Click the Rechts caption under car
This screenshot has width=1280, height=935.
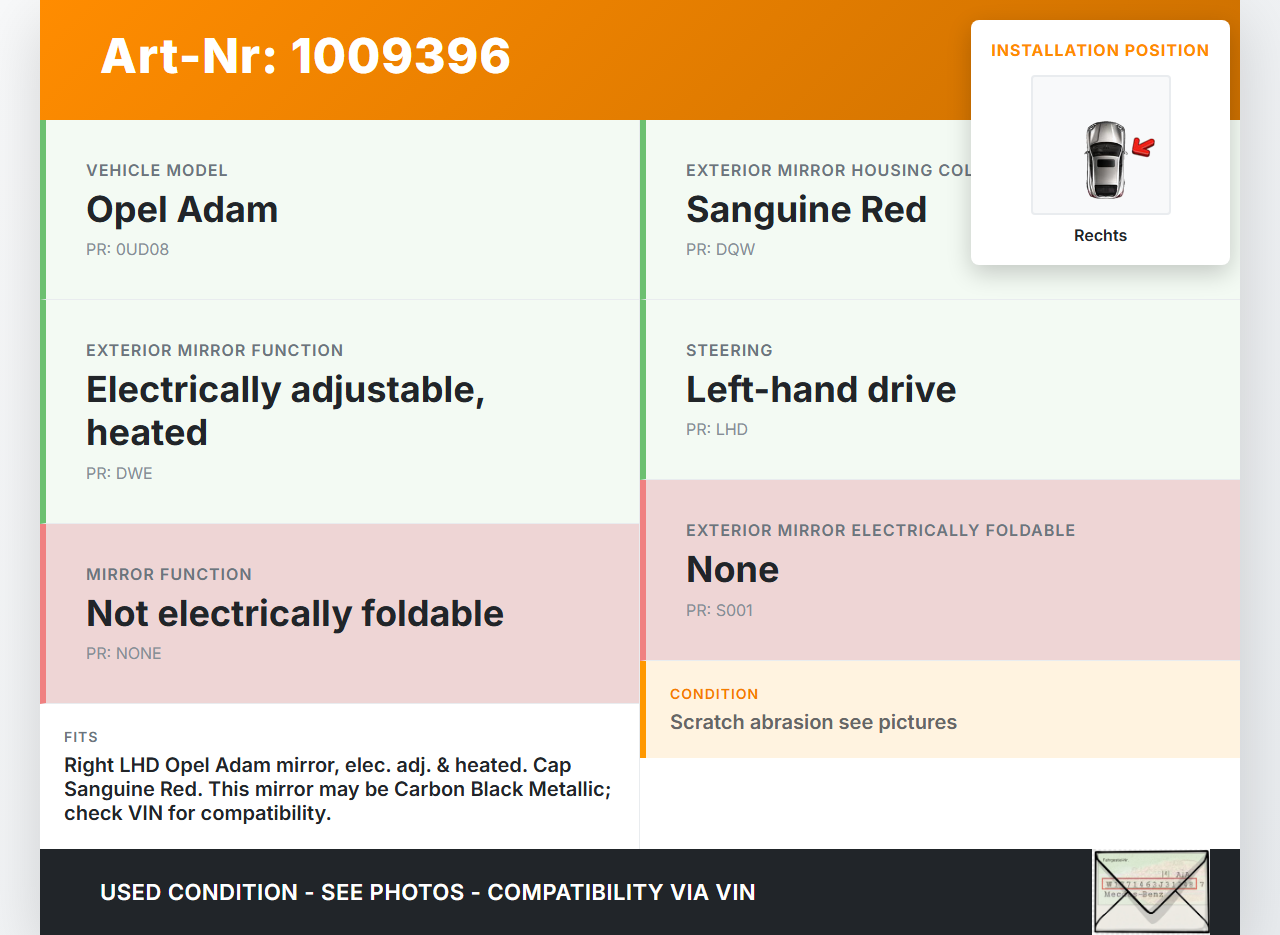[1100, 236]
